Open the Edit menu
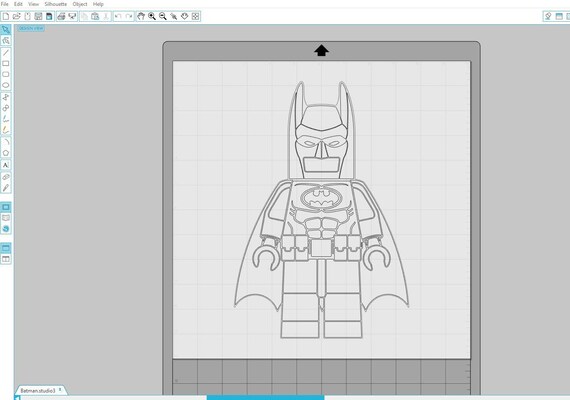The height and width of the screenshot is (400, 570). point(18,4)
